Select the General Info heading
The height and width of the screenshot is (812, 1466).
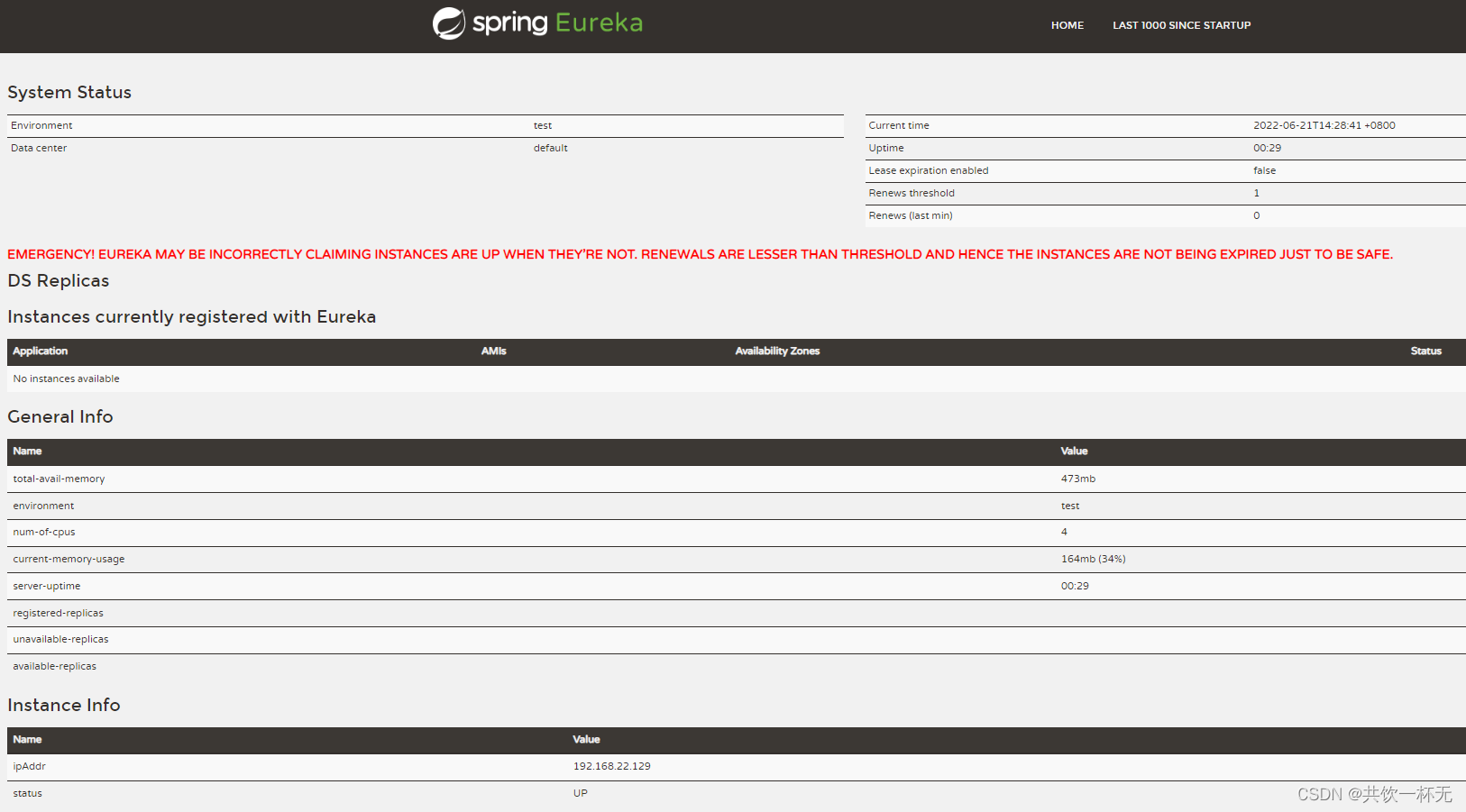click(60, 416)
